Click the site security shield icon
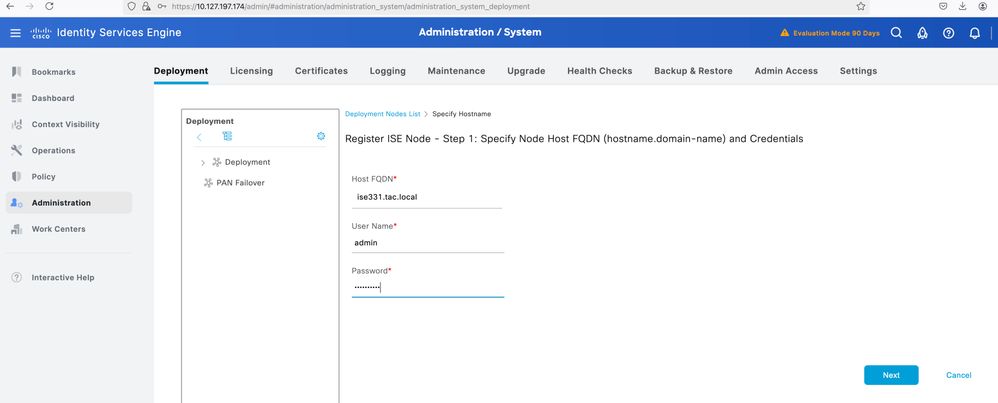This screenshot has width=998, height=403. pyautogui.click(x=131, y=6)
